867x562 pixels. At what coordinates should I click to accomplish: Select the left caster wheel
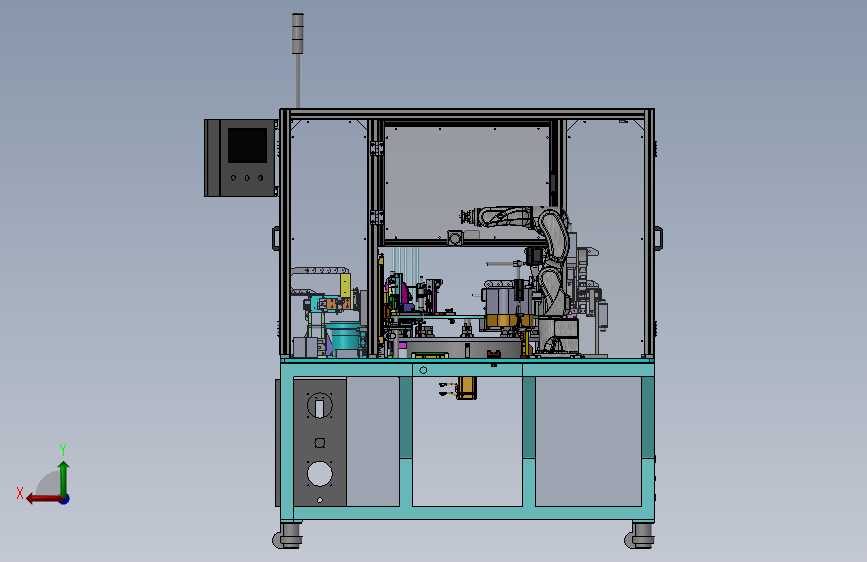tap(287, 536)
